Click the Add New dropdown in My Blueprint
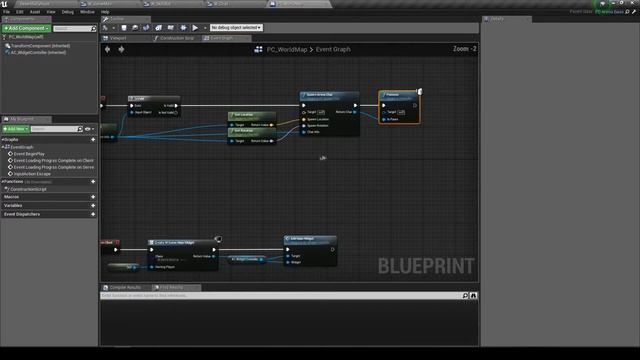Viewport: 640px width, 360px height. click(x=16, y=129)
